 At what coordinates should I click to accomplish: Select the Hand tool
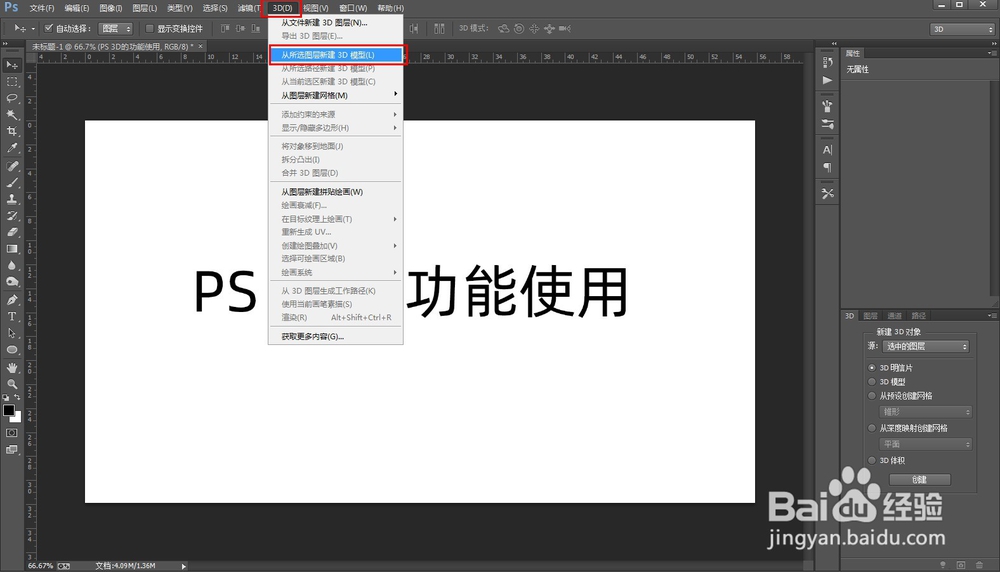pyautogui.click(x=12, y=367)
